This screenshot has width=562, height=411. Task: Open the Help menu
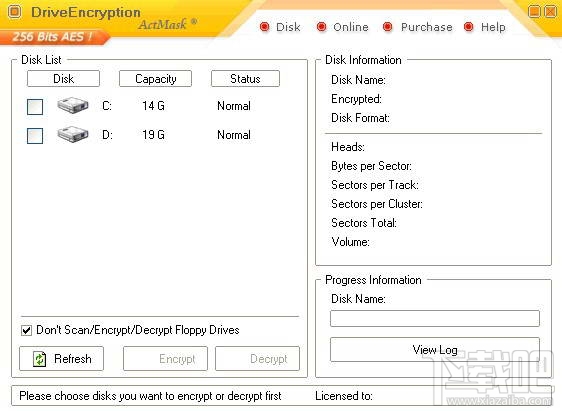[x=493, y=27]
